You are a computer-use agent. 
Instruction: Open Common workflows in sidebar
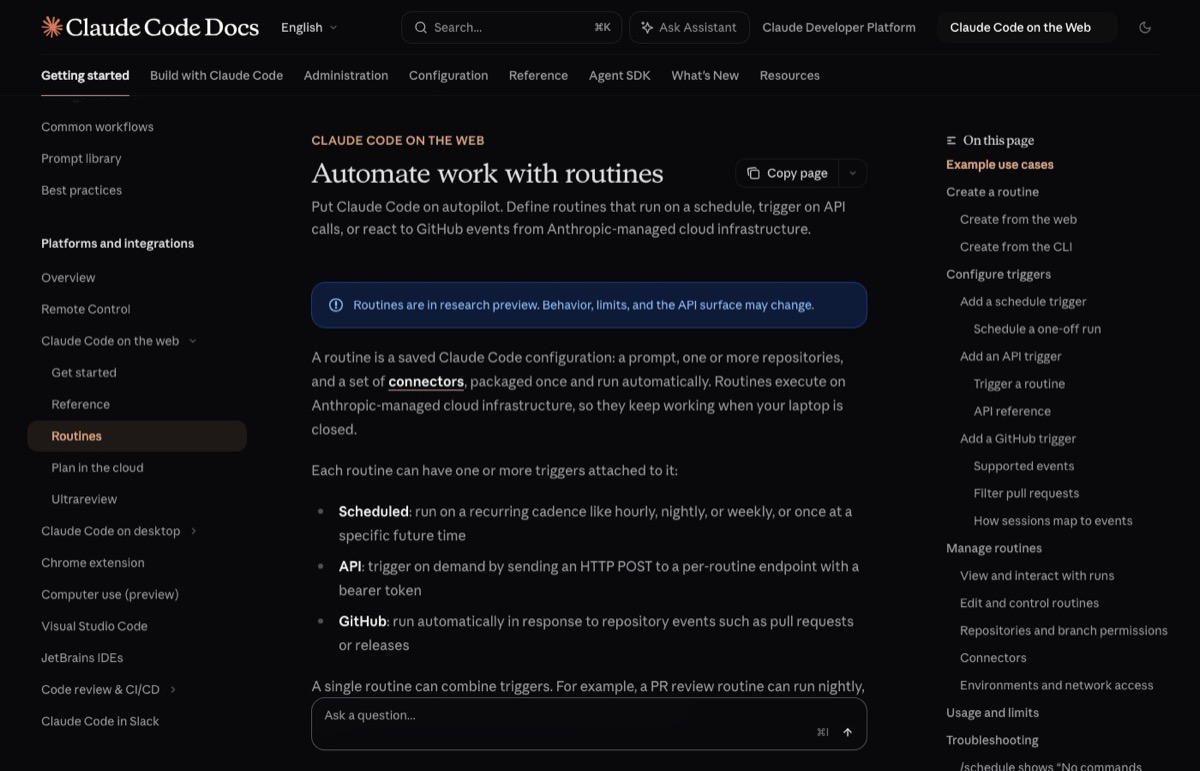(97, 127)
